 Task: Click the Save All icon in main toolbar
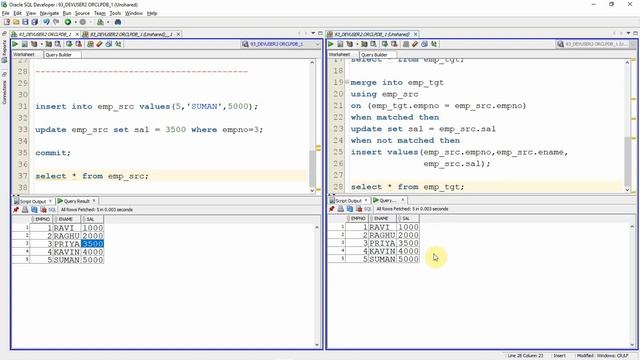point(34,22)
